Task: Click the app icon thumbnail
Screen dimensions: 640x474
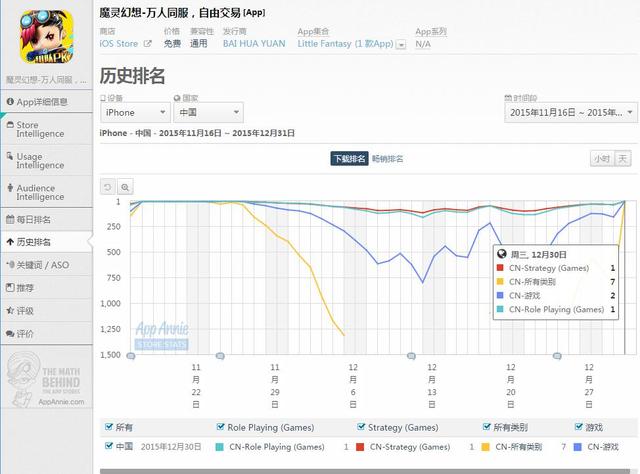Action: [x=47, y=37]
